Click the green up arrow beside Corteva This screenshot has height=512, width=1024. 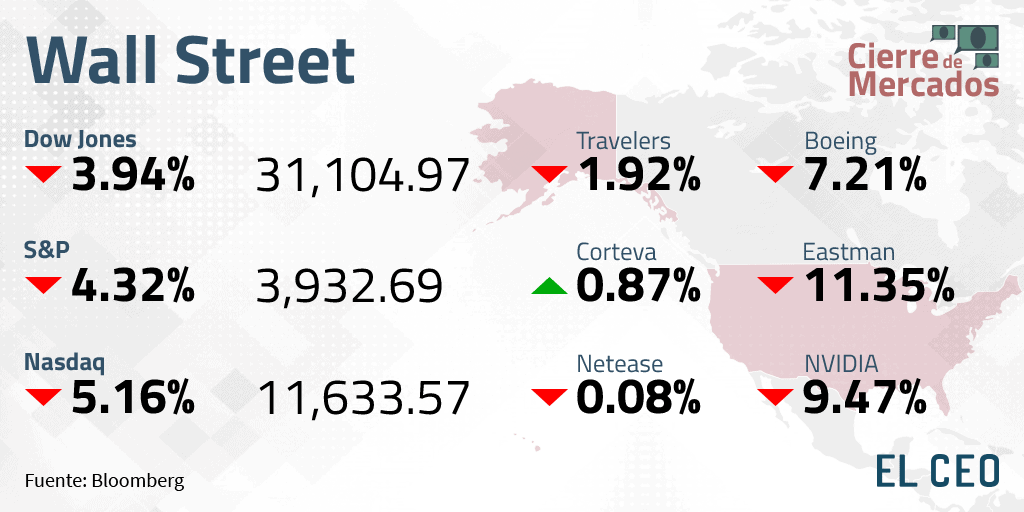coord(549,285)
